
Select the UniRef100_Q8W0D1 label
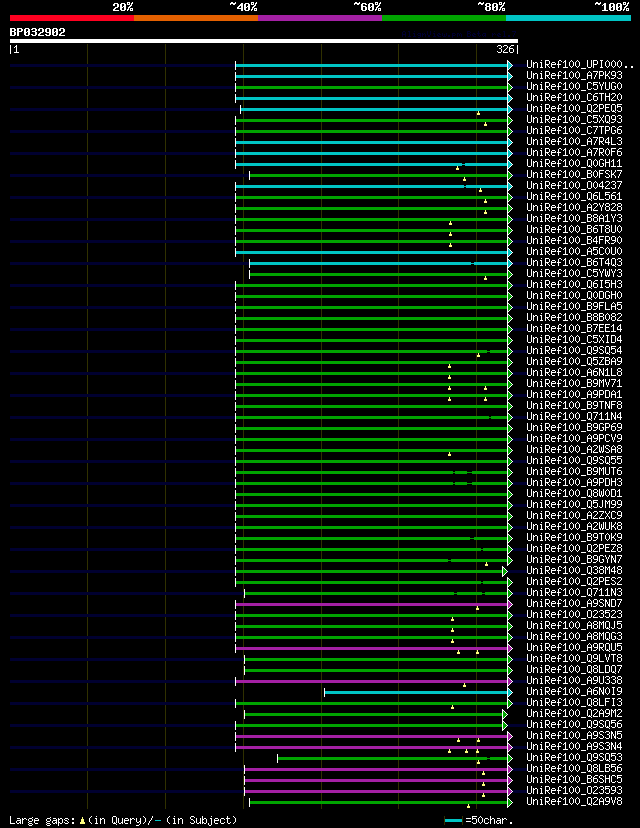pyautogui.click(x=575, y=493)
